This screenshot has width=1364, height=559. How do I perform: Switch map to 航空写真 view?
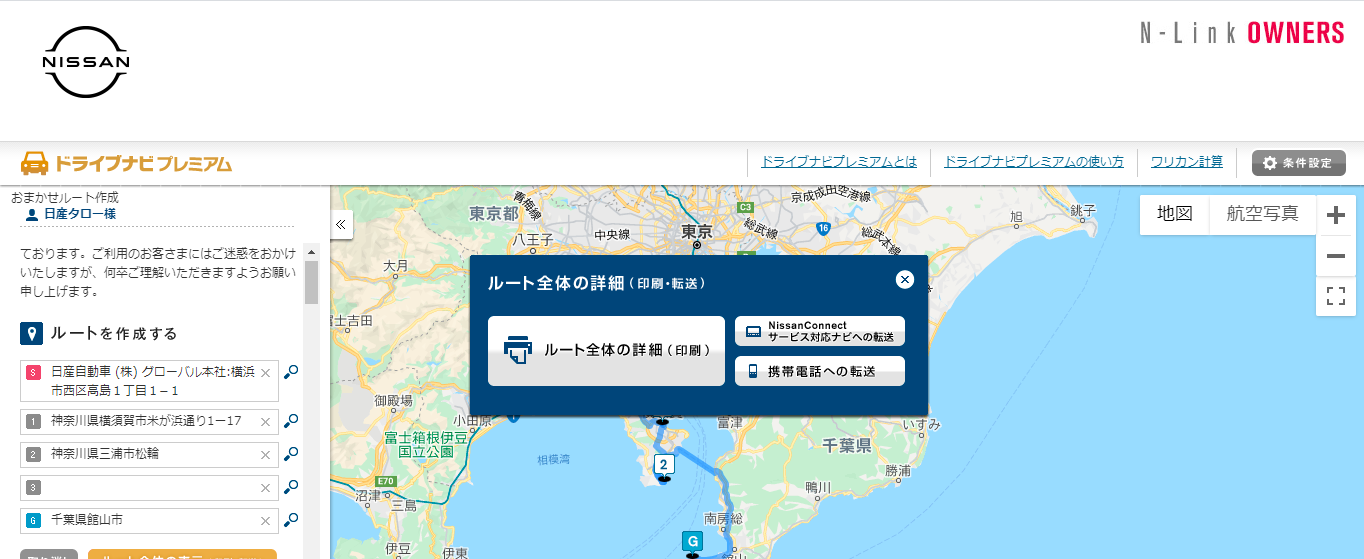[x=1262, y=213]
